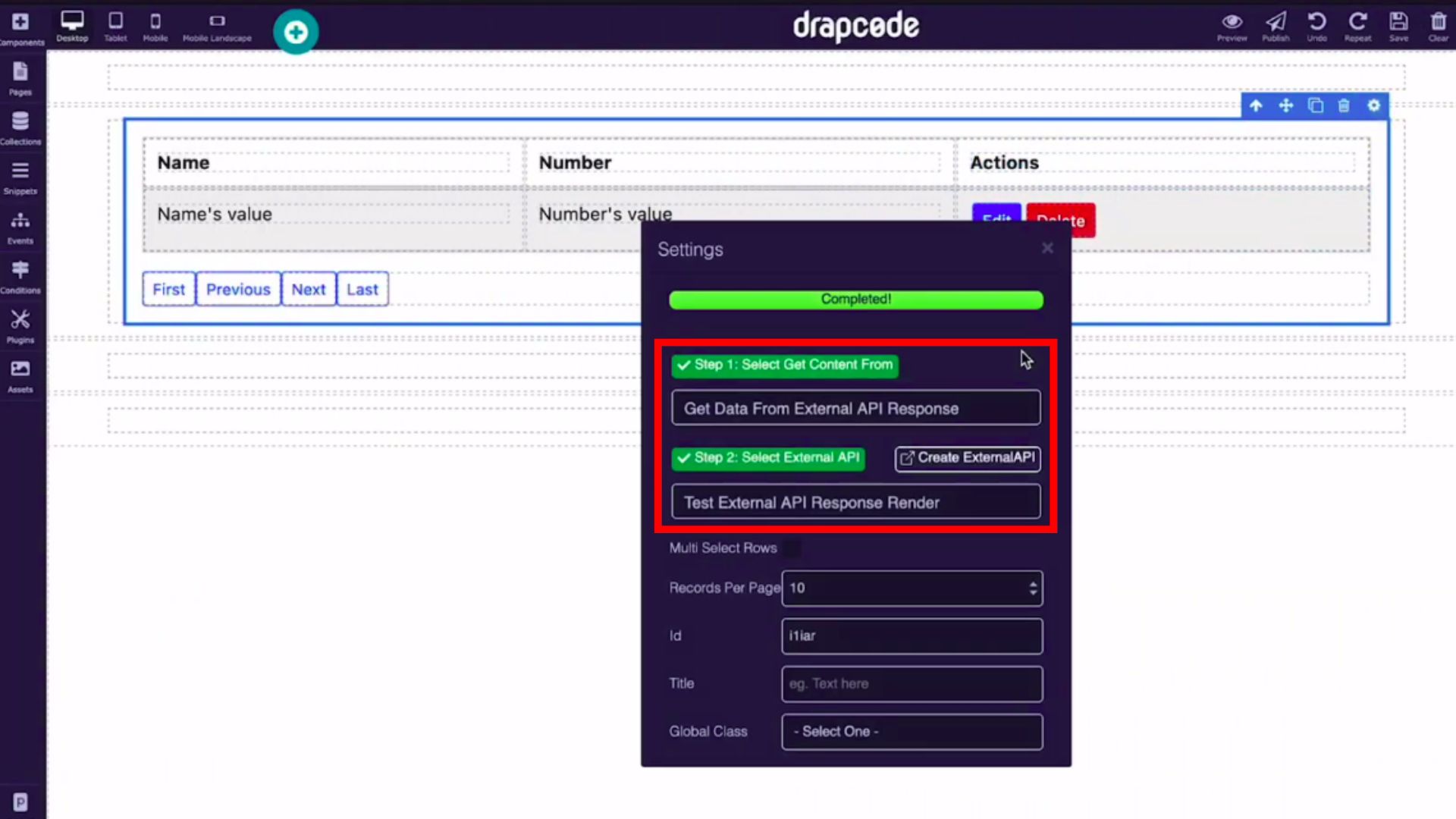This screenshot has height=819, width=1456.
Task: Delete component with the trash icon
Action: (x=1344, y=105)
